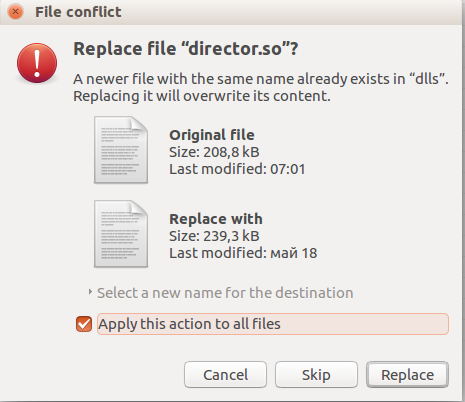Confirm with the Replace button
The height and width of the screenshot is (402, 465).
407,375
